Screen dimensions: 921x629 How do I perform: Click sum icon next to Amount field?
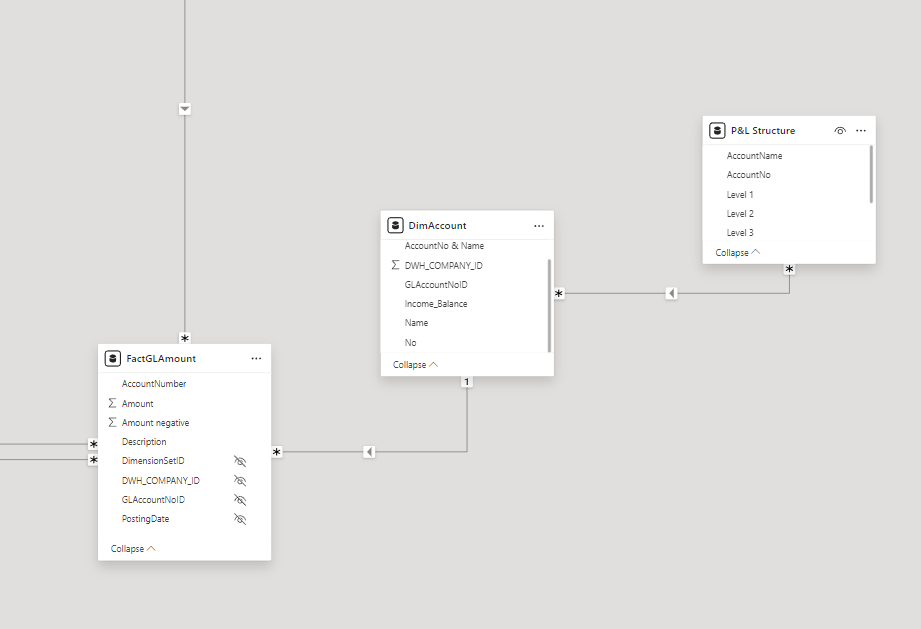tap(112, 403)
